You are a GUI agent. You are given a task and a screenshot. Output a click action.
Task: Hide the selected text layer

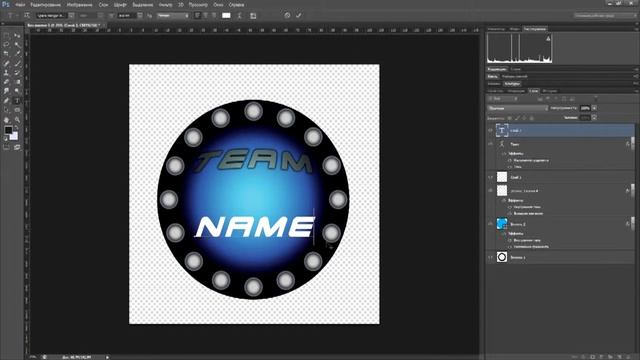[x=490, y=131]
